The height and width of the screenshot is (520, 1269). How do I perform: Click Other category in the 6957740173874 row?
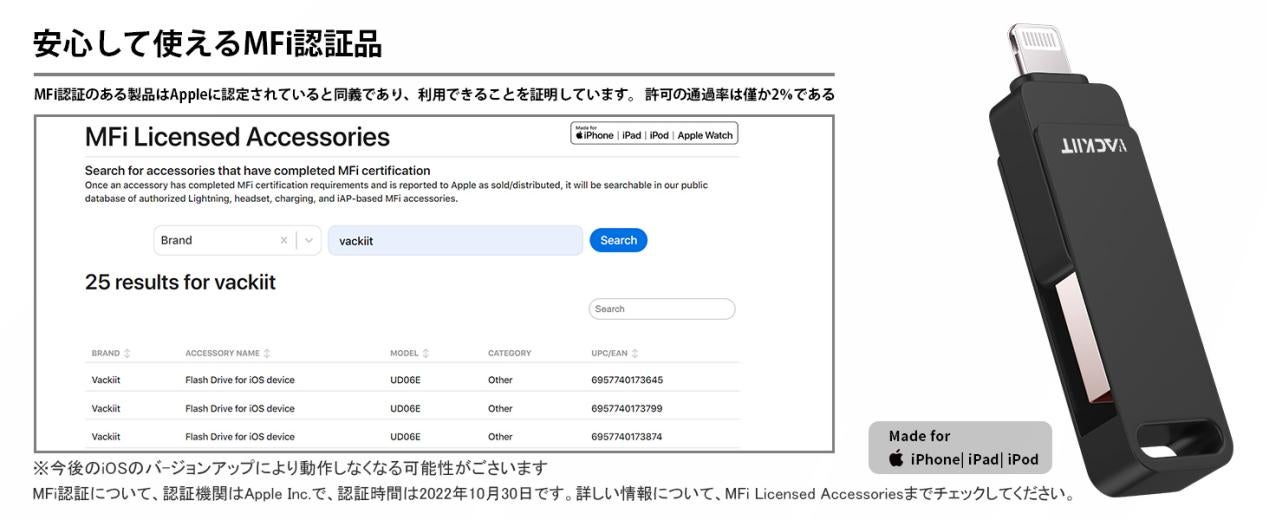[500, 436]
